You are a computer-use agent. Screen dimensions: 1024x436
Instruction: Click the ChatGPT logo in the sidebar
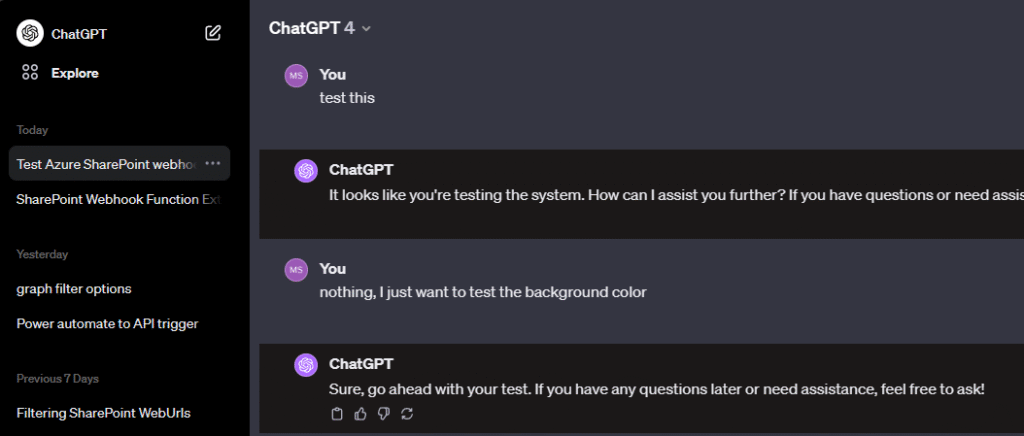point(30,33)
